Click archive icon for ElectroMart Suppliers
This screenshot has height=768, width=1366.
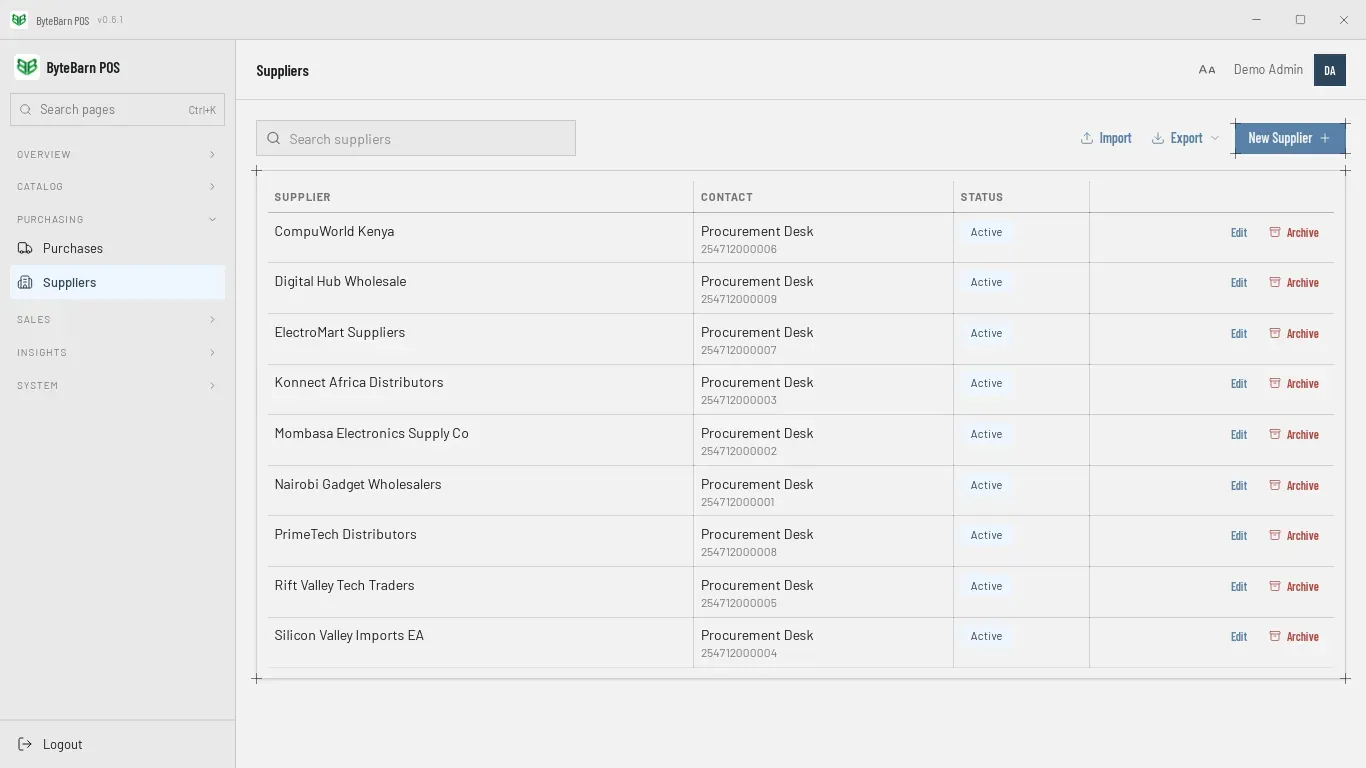1275,333
